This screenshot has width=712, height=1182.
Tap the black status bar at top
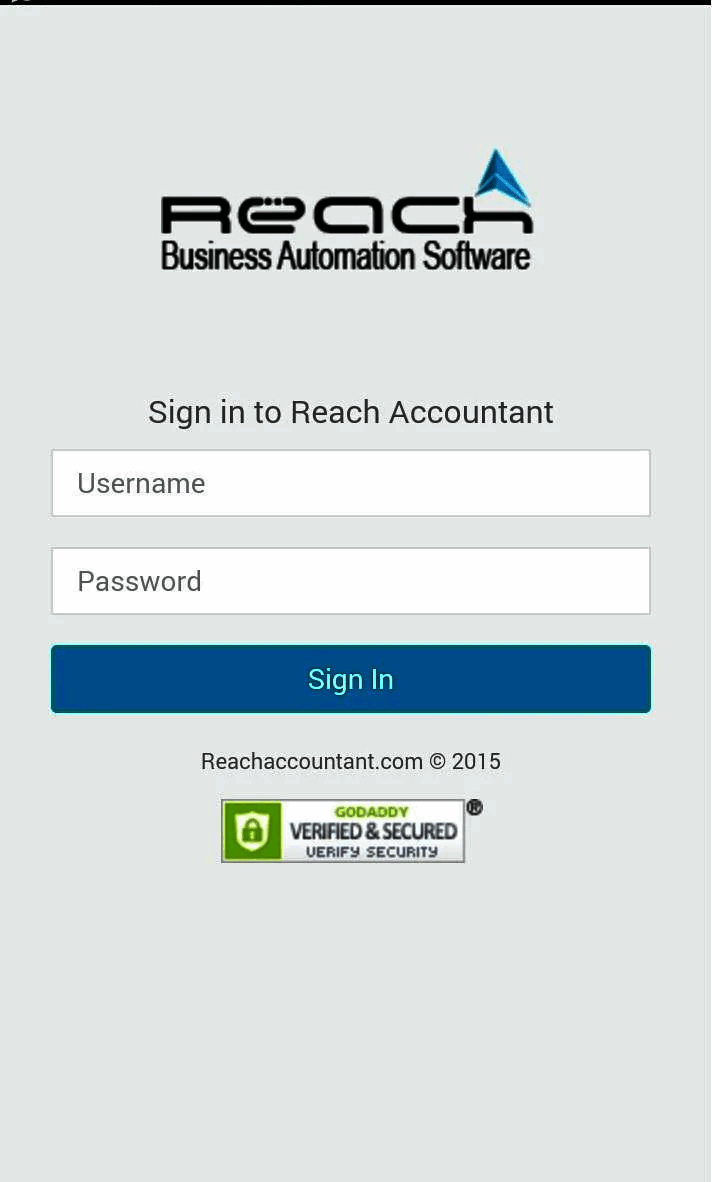[x=356, y=3]
